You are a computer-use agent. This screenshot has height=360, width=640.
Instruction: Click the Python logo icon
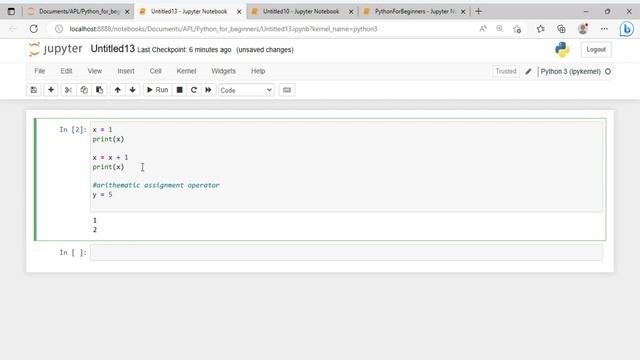coord(562,49)
